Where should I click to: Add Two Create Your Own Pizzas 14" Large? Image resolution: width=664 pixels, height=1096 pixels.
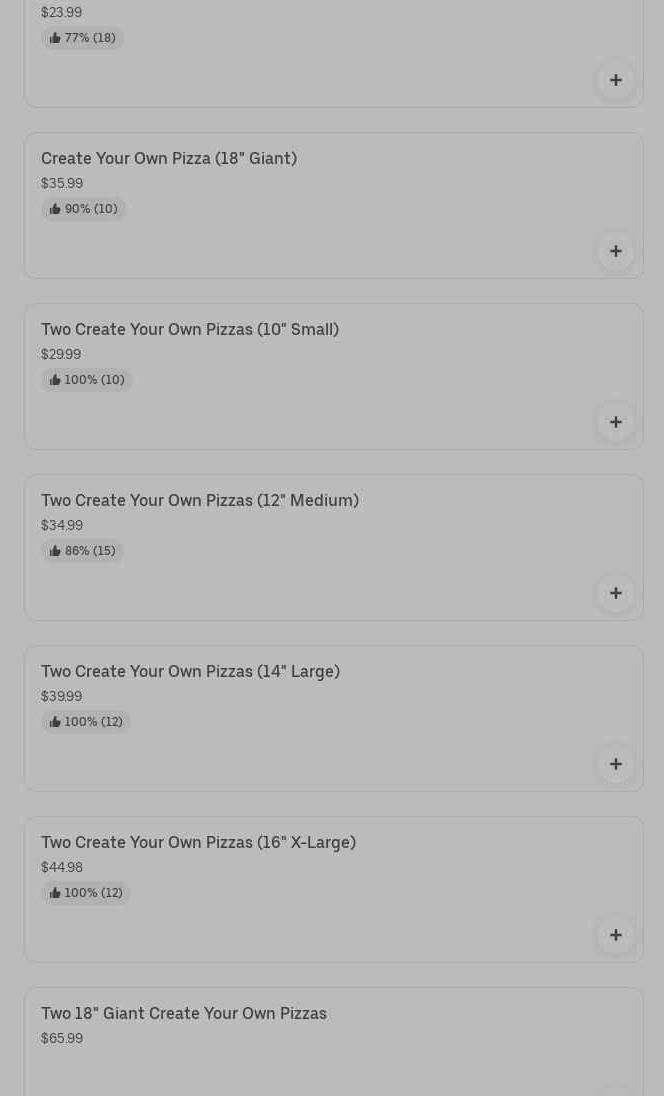615,764
